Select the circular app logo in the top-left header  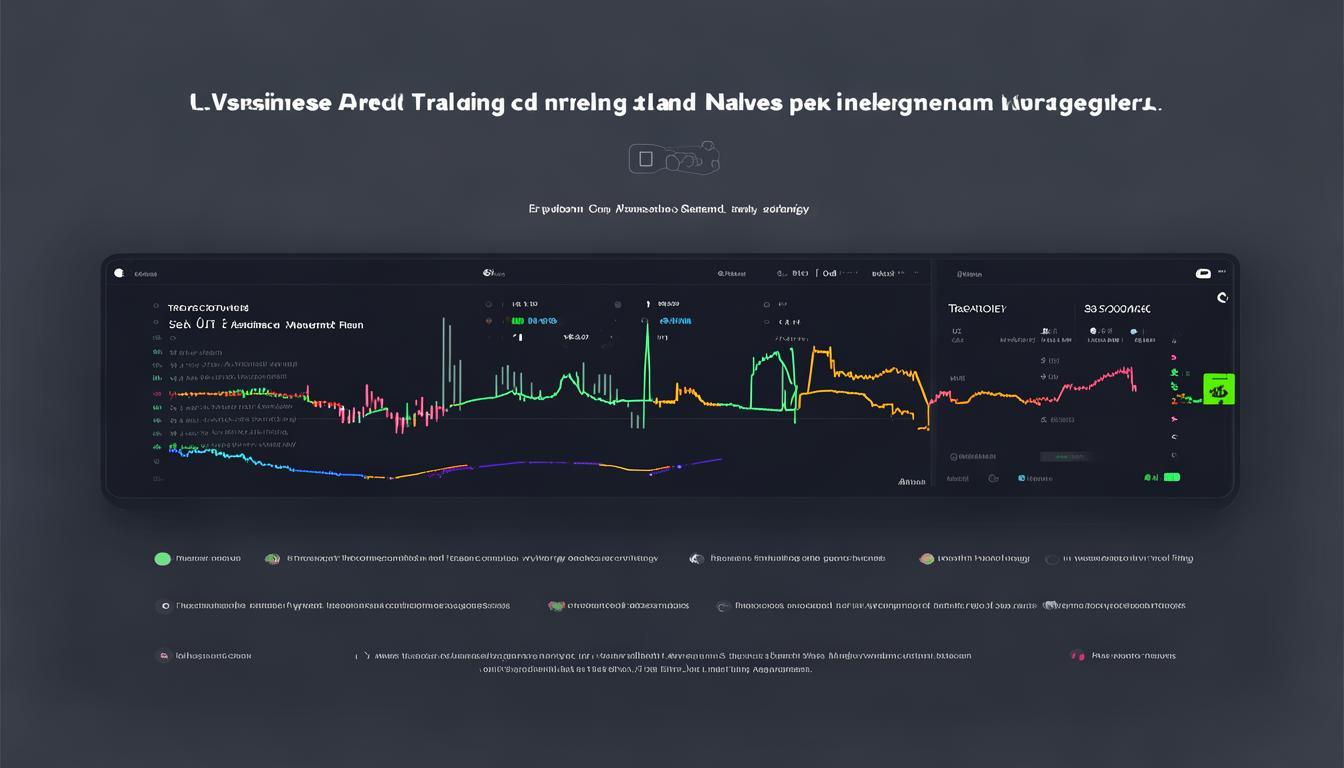118,271
